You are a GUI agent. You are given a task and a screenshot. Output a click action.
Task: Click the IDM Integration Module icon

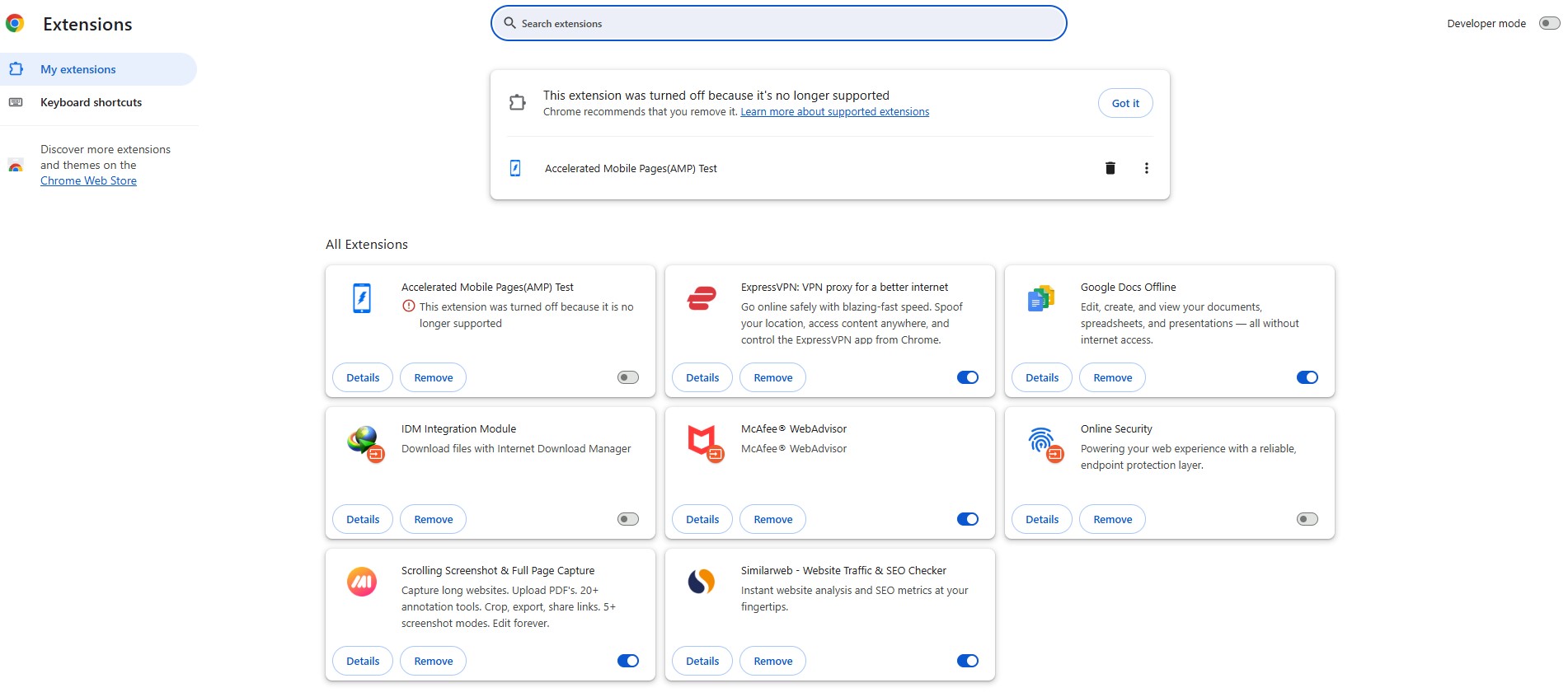click(364, 442)
